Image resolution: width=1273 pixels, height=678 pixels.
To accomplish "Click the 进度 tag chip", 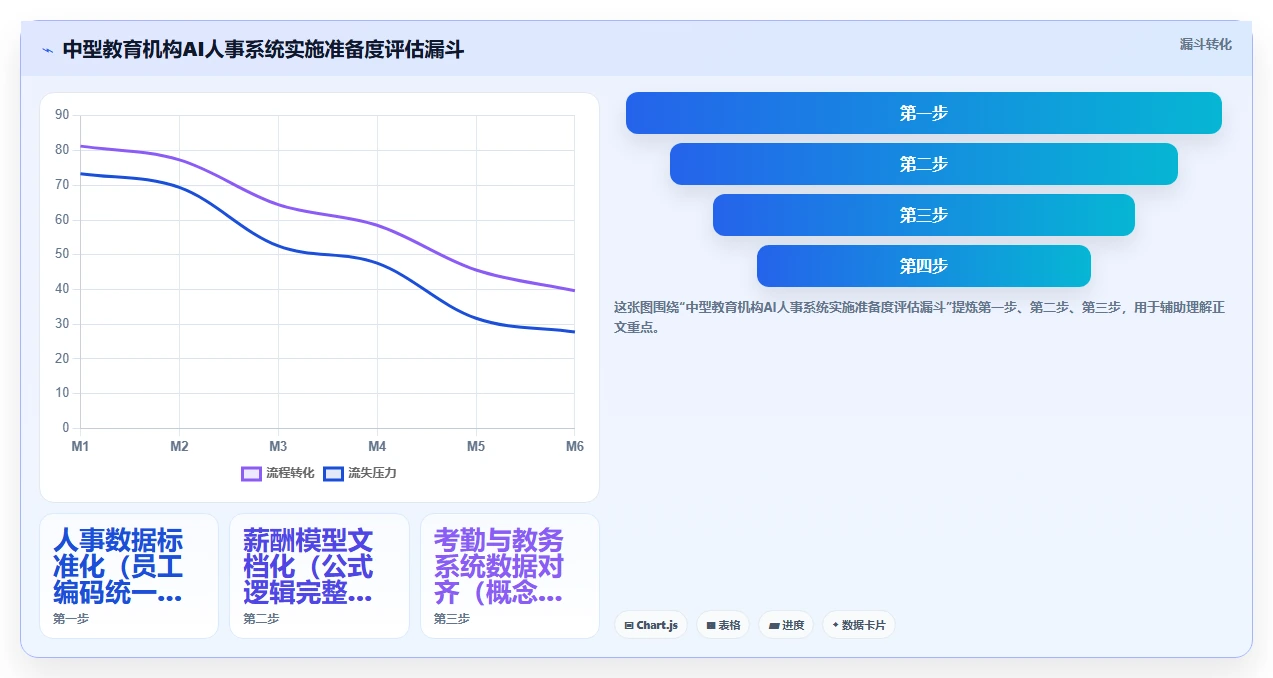I will 786,625.
